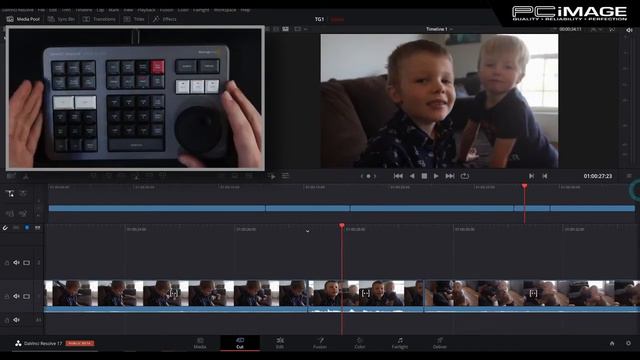This screenshot has width=640, height=360.
Task: Toggle loop playback
Action: click(464, 176)
